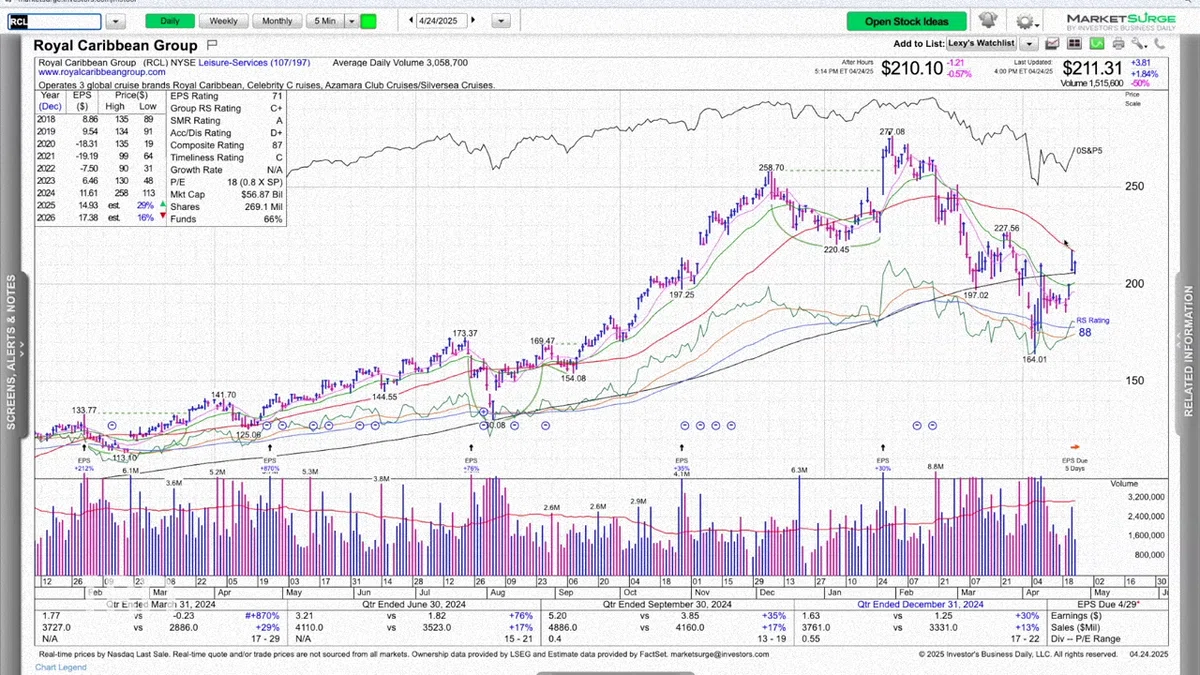Open the settings gear menu

(x=1028, y=20)
